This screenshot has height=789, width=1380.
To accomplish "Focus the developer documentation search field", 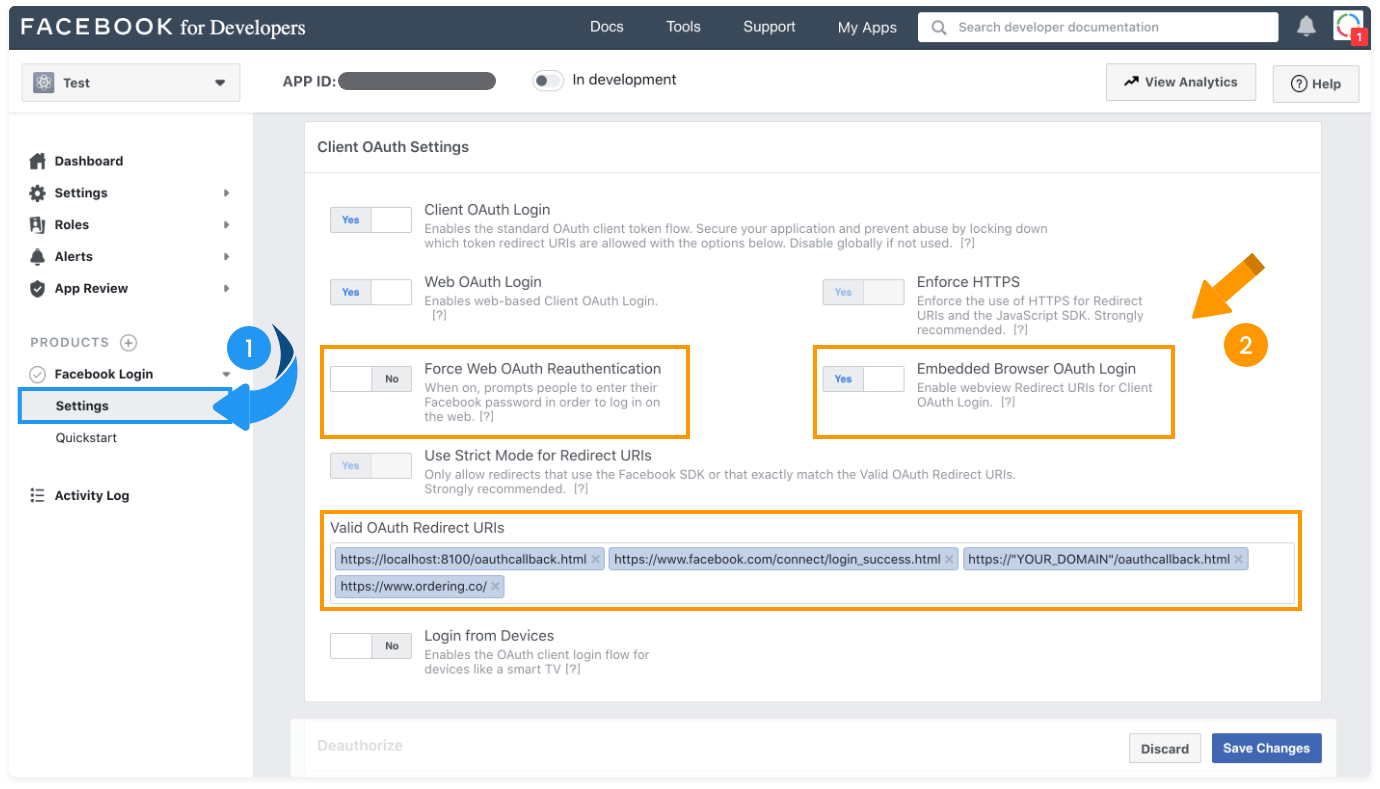I will 1098,27.
